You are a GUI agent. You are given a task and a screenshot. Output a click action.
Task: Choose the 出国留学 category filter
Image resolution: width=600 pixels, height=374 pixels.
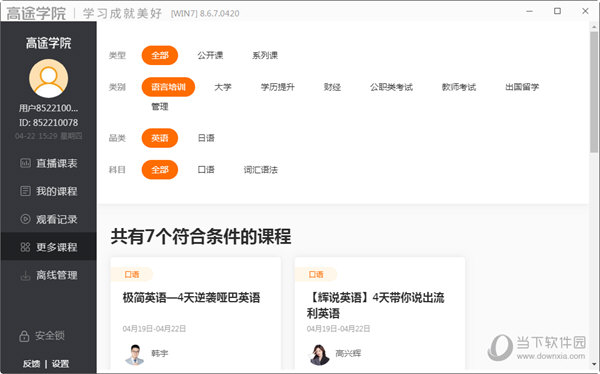(522, 87)
